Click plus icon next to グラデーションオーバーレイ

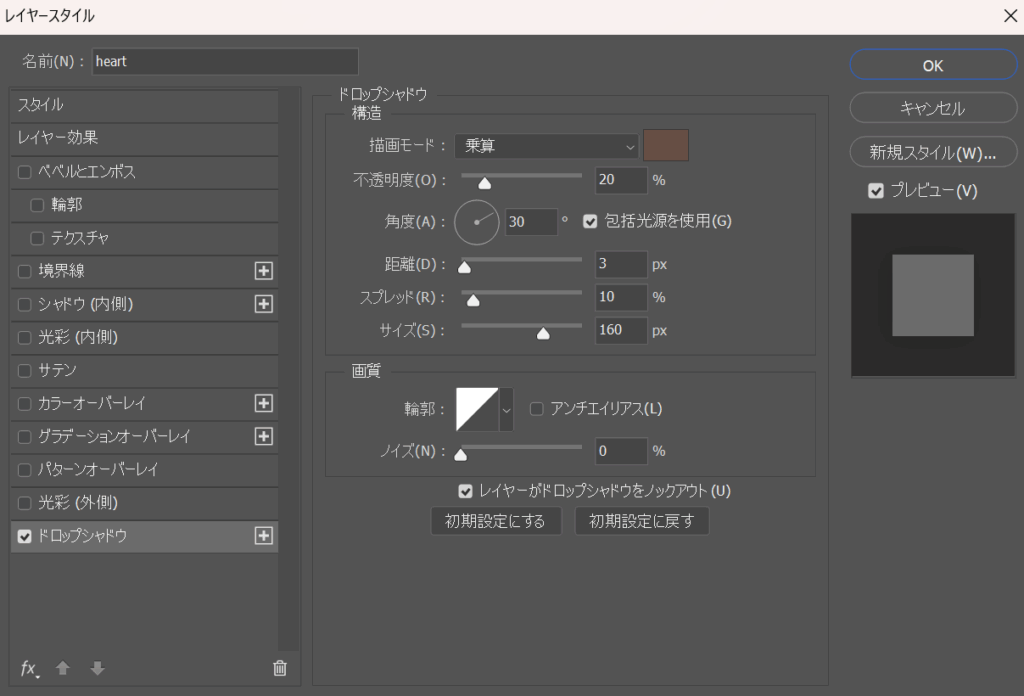264,436
